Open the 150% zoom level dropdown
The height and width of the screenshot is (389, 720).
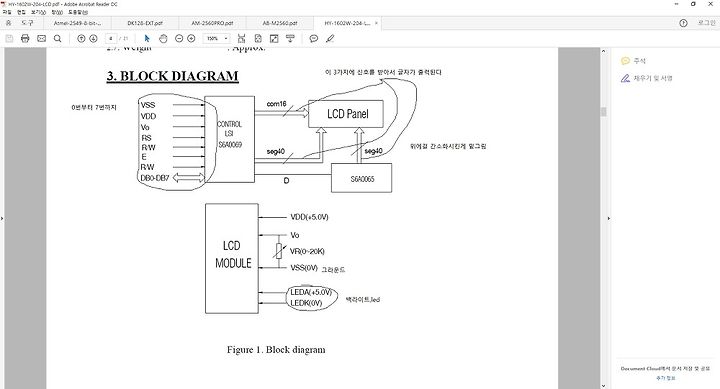click(216, 39)
